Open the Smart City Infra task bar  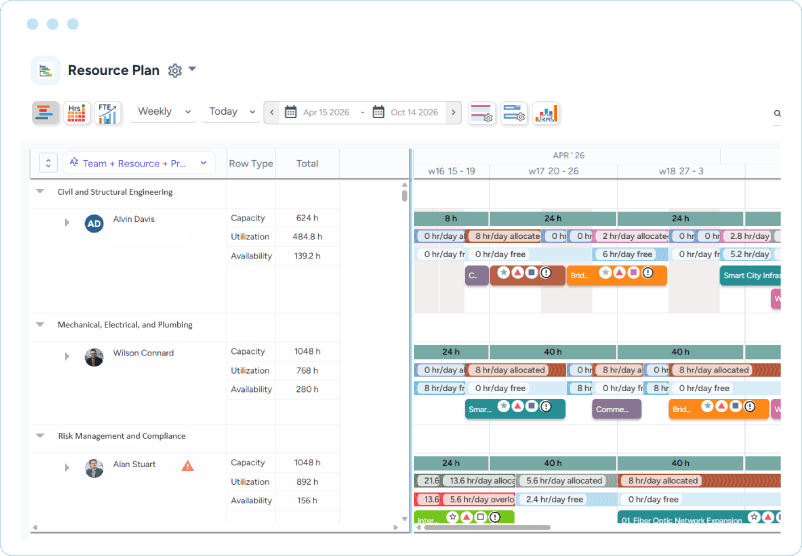(x=750, y=275)
